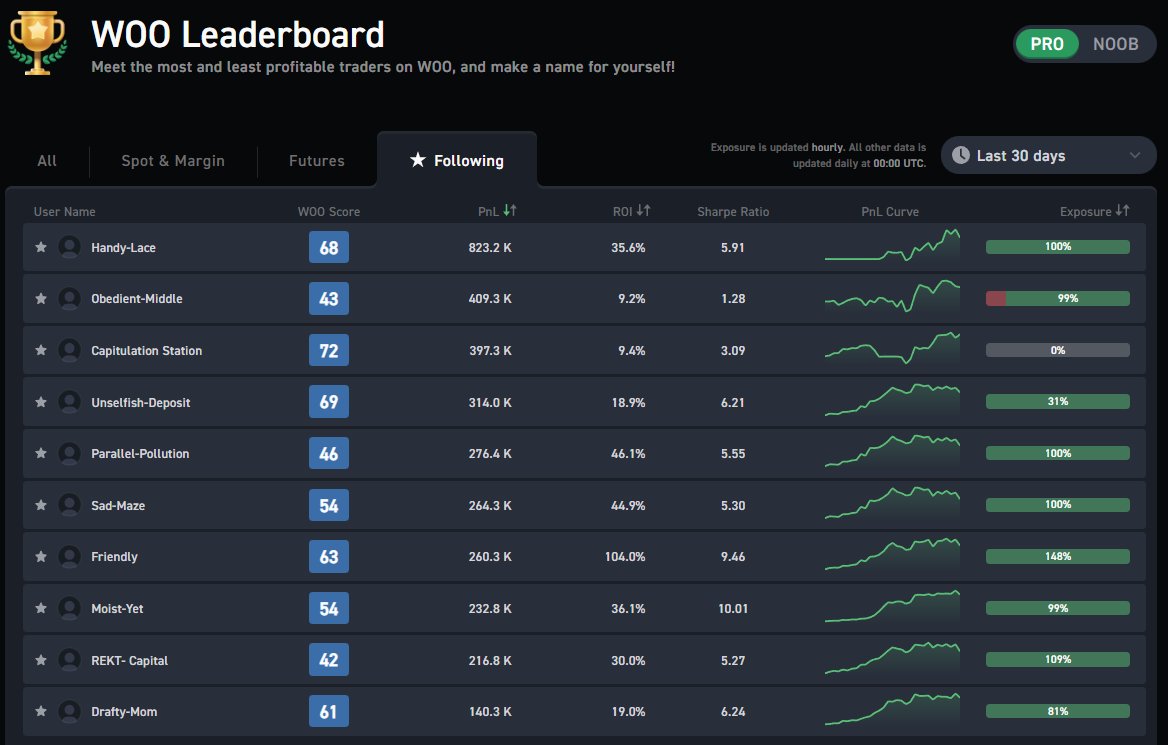Click Parallel-Pollution's profile avatar
The image size is (1168, 745).
[69, 454]
